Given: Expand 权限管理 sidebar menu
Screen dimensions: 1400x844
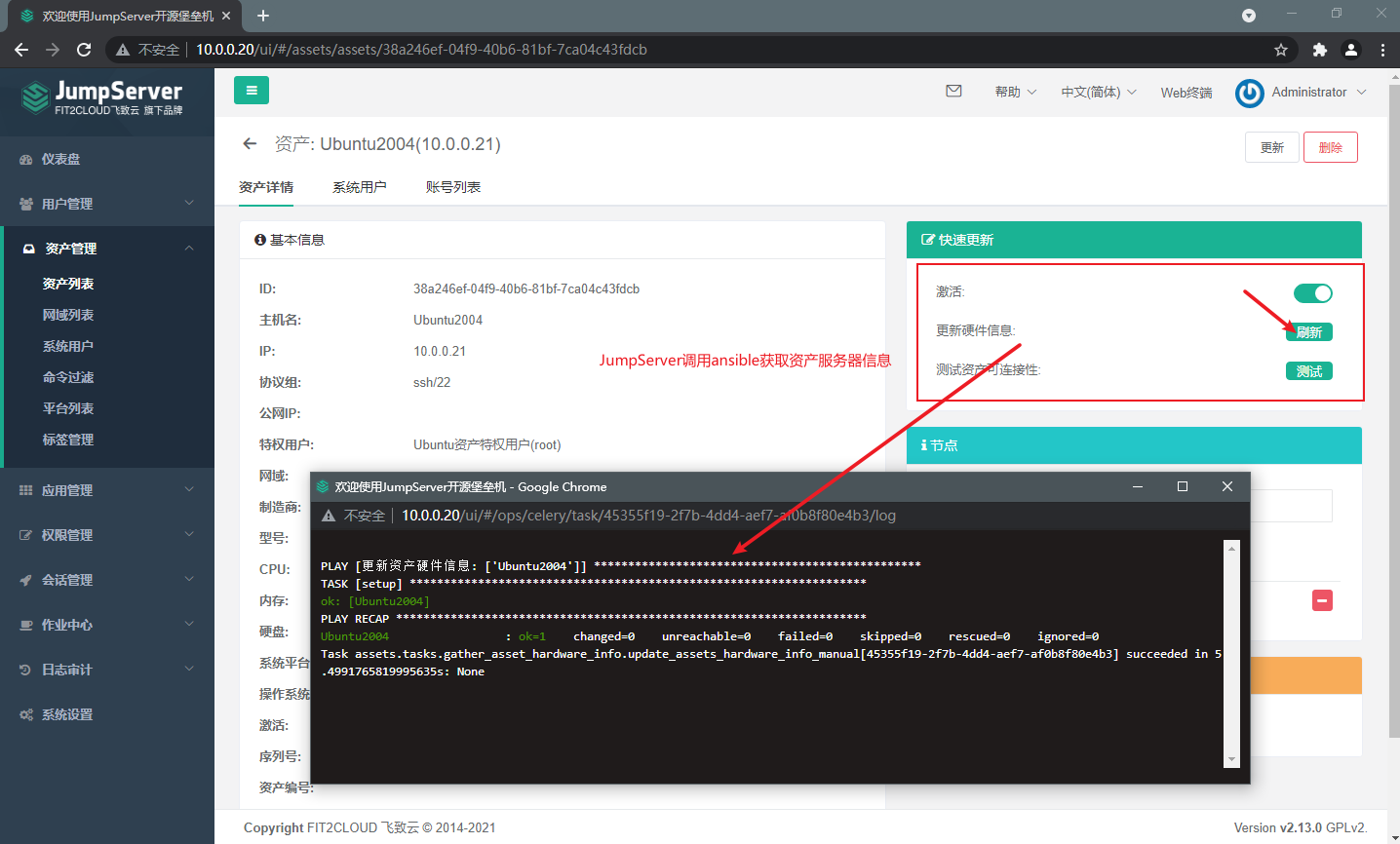Looking at the screenshot, I should [x=107, y=535].
